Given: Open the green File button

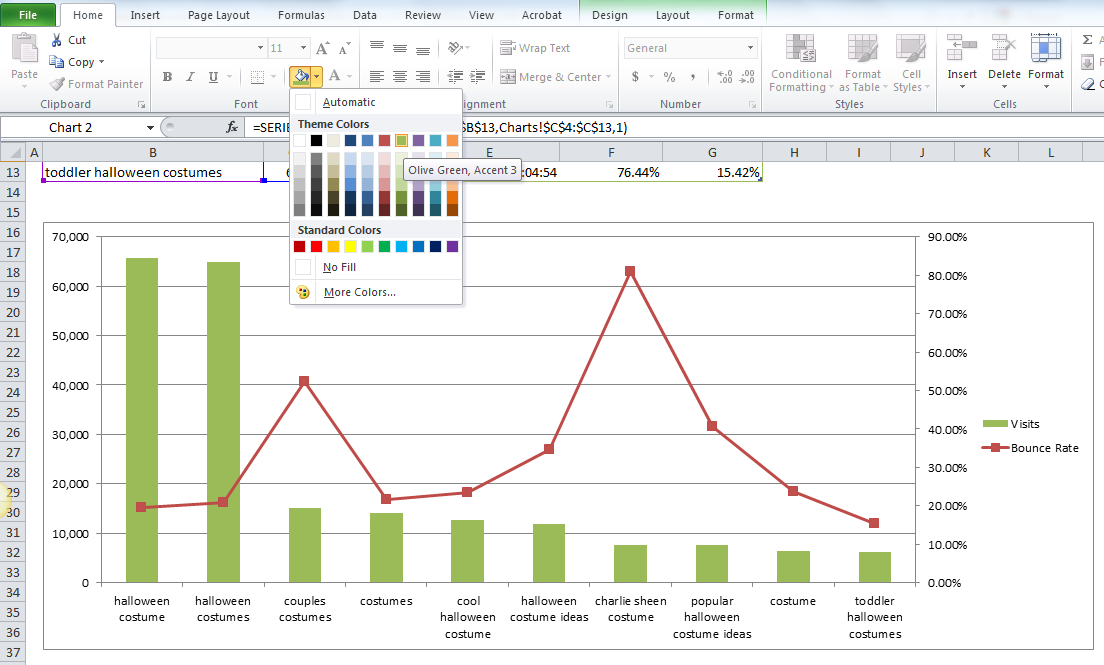Looking at the screenshot, I should coord(28,15).
